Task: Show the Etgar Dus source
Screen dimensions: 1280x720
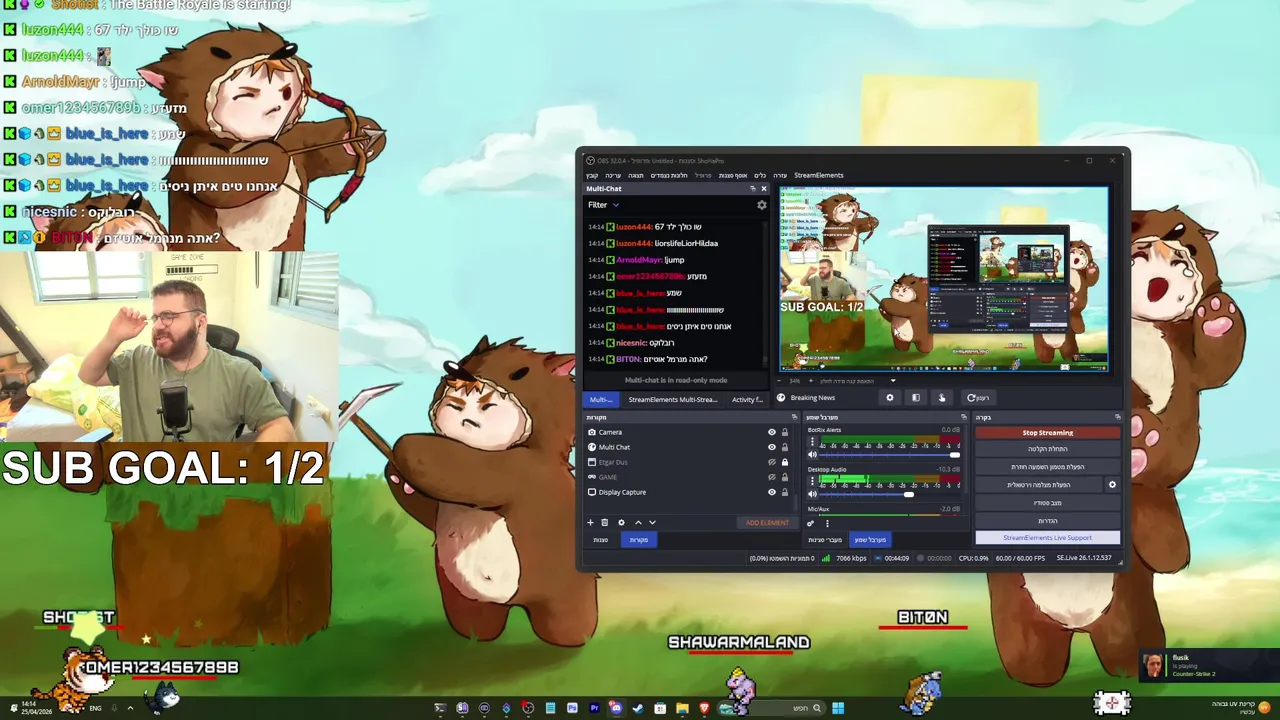Action: pos(771,462)
